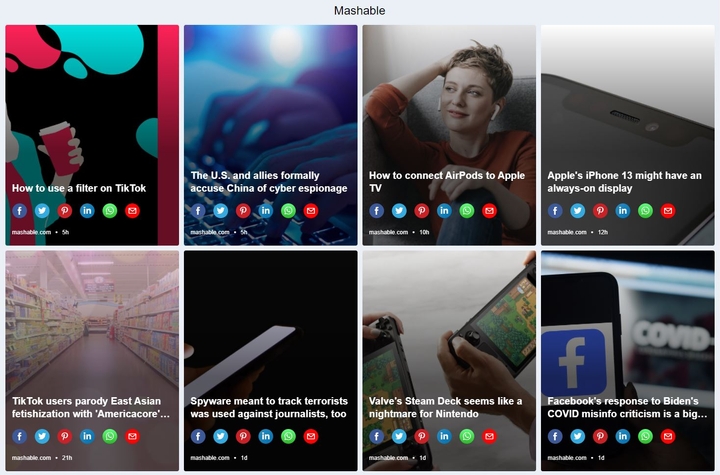Open "How to use a filter on TikTok"
This screenshot has height=475, width=720.
click(79, 188)
